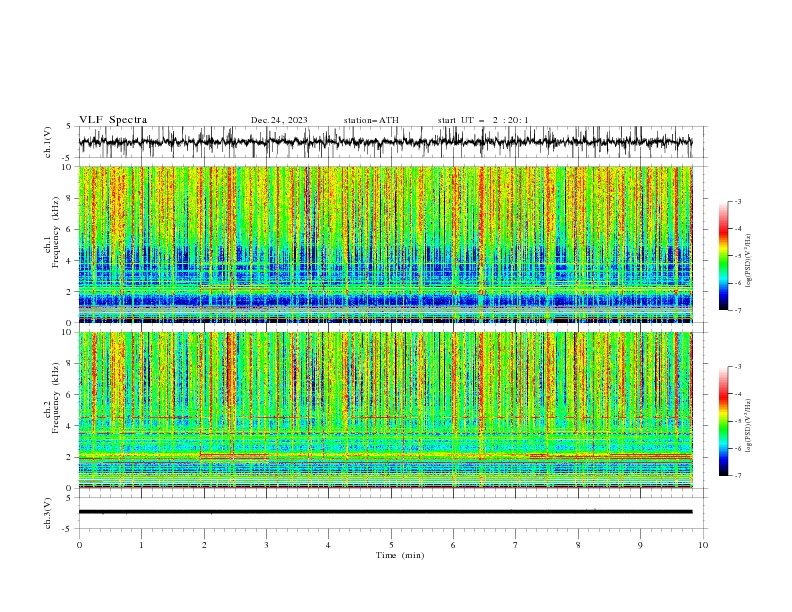Click the "5" tick on ch.1(V) axis
This screenshot has width=792, height=612.
click(x=70, y=126)
